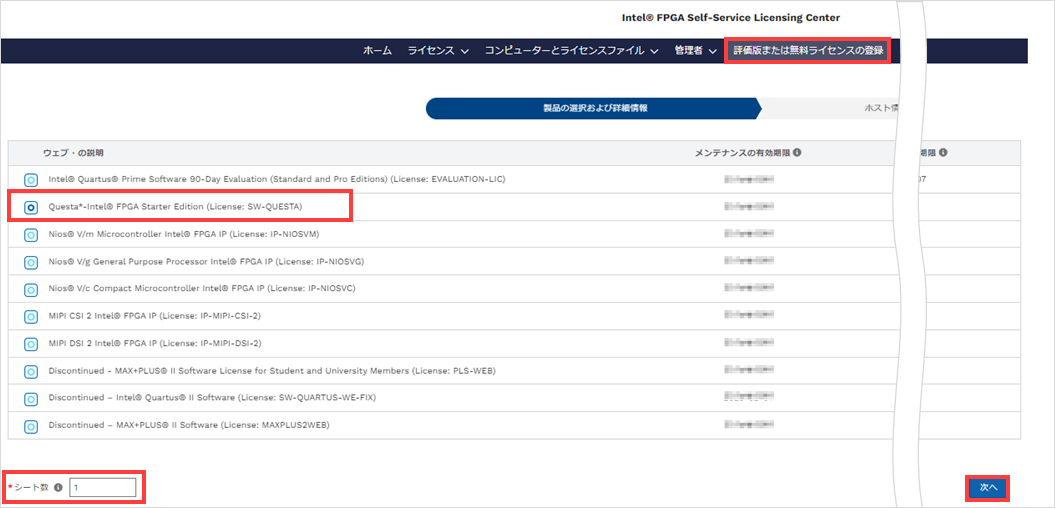Click the info icon beside the partly hidden 期限 header
The image size is (1055, 508).
click(x=943, y=153)
